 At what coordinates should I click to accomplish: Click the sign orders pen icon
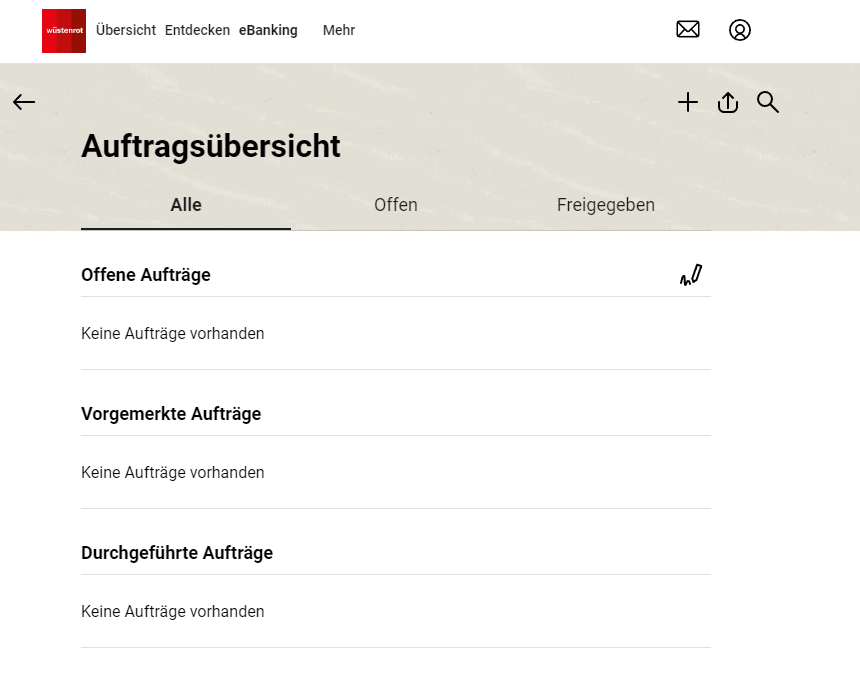pos(691,275)
